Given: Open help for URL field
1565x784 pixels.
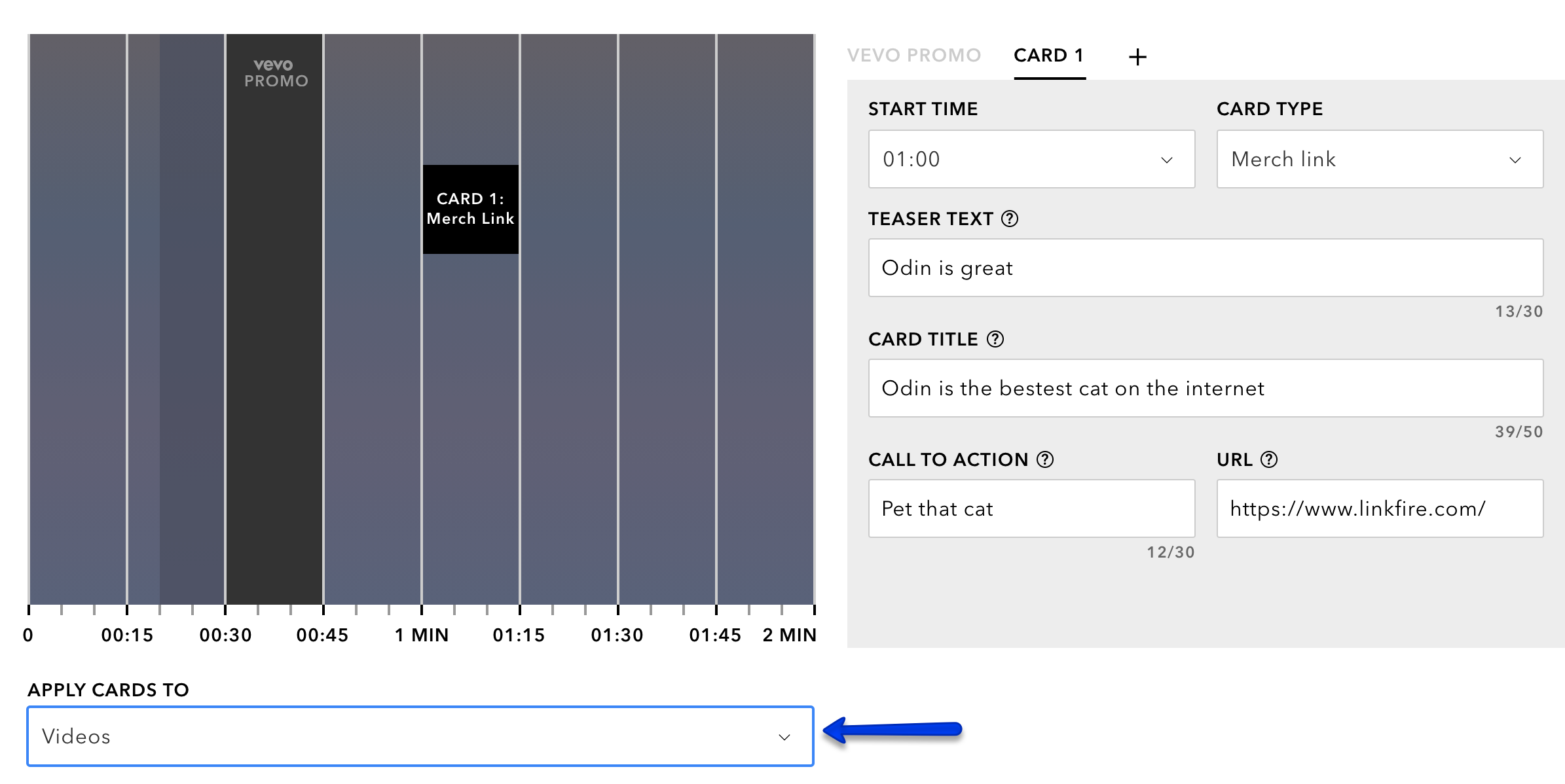Looking at the screenshot, I should [x=1269, y=459].
